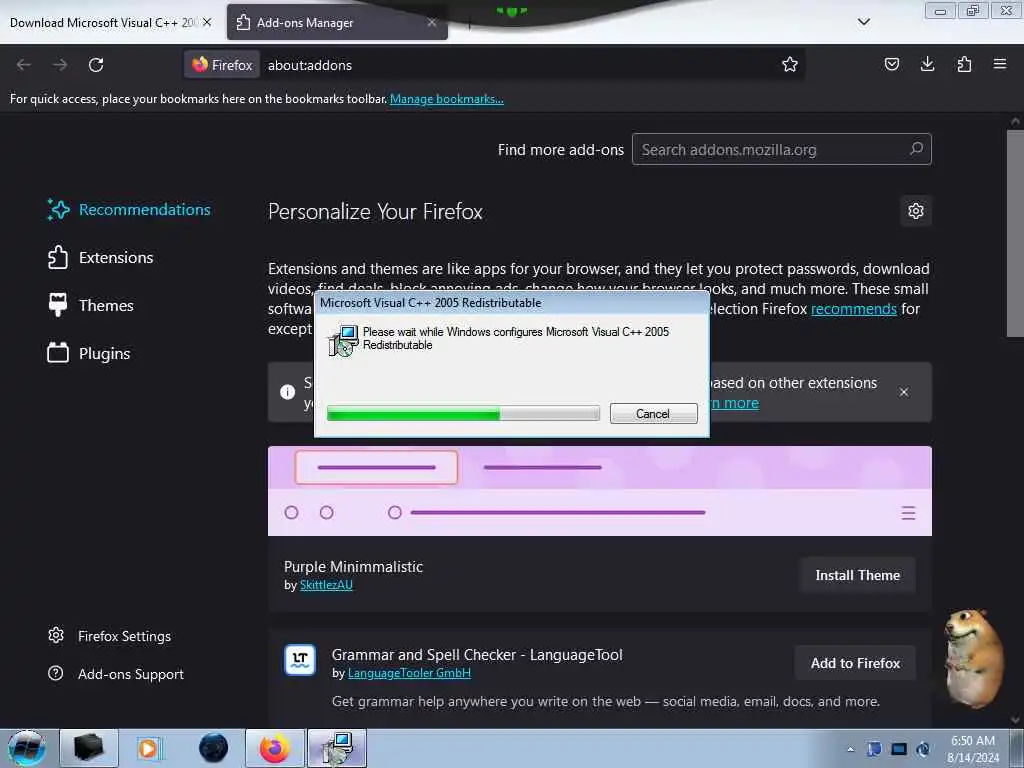Click the monitor tray icon
Screen dimensions: 1024x768
(899, 749)
